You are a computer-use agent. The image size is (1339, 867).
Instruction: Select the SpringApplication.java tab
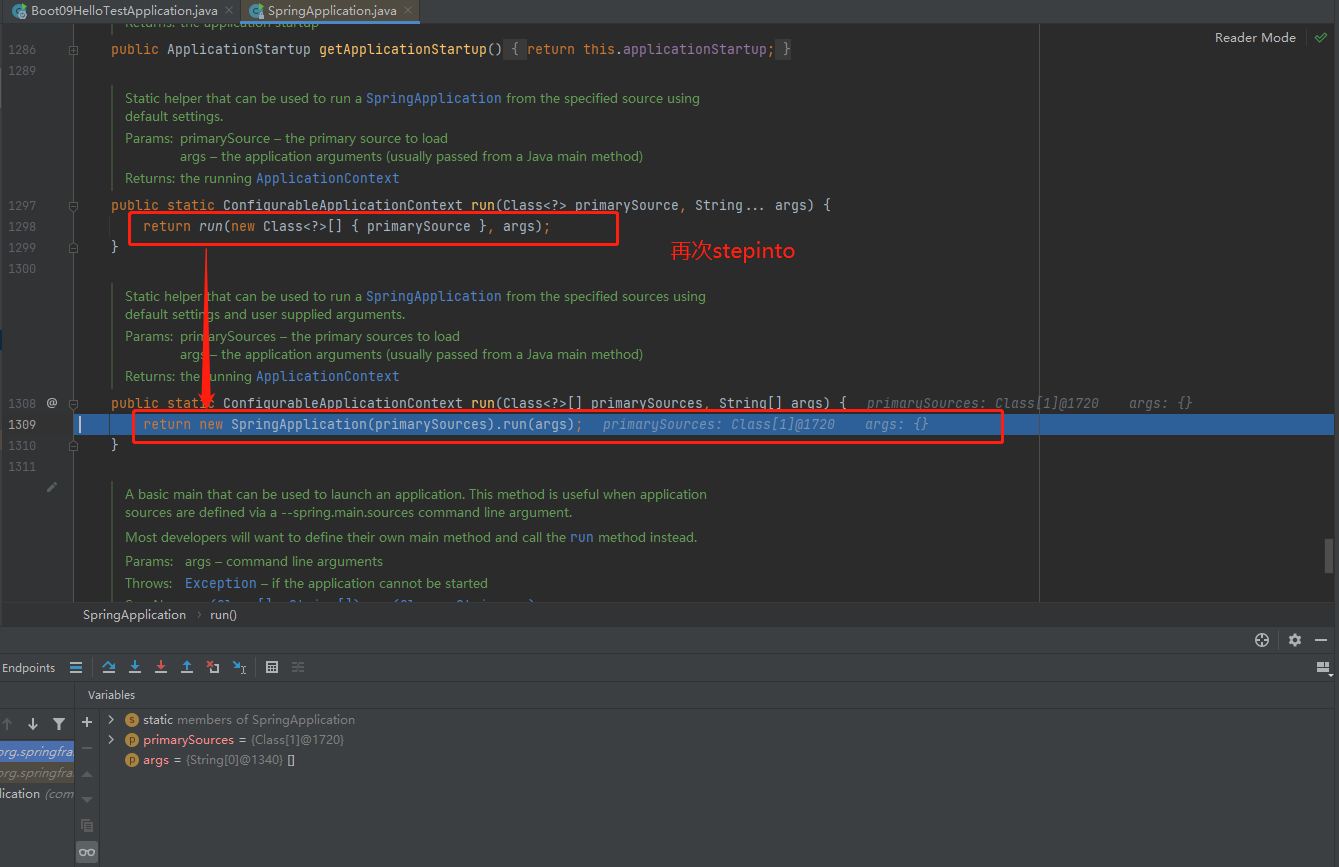[330, 11]
